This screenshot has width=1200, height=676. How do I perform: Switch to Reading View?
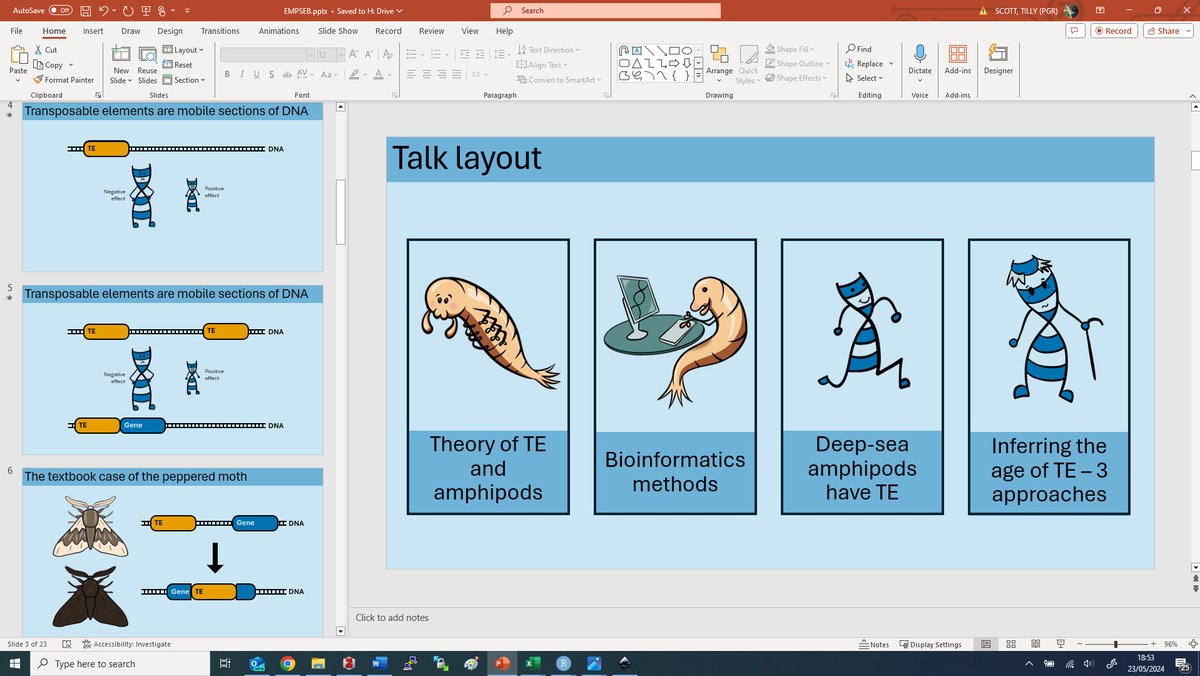(x=1036, y=644)
